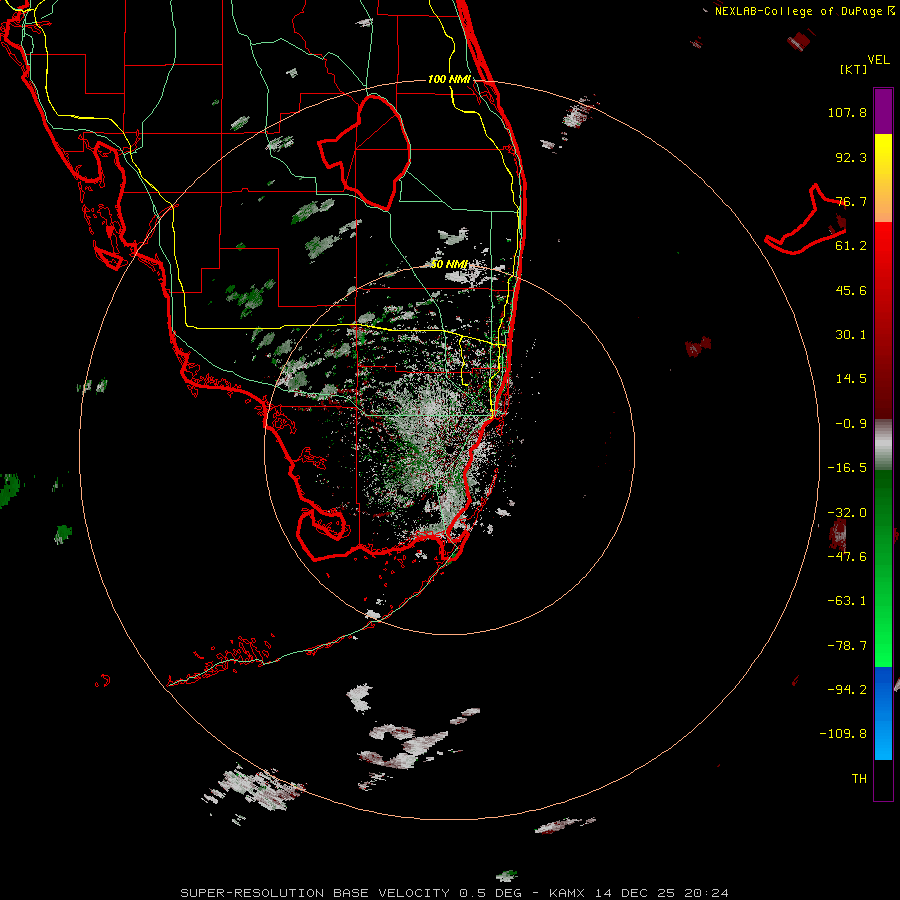The width and height of the screenshot is (900, 900).
Task: Pick the dark blue segment near -94.2
Action: point(883,689)
